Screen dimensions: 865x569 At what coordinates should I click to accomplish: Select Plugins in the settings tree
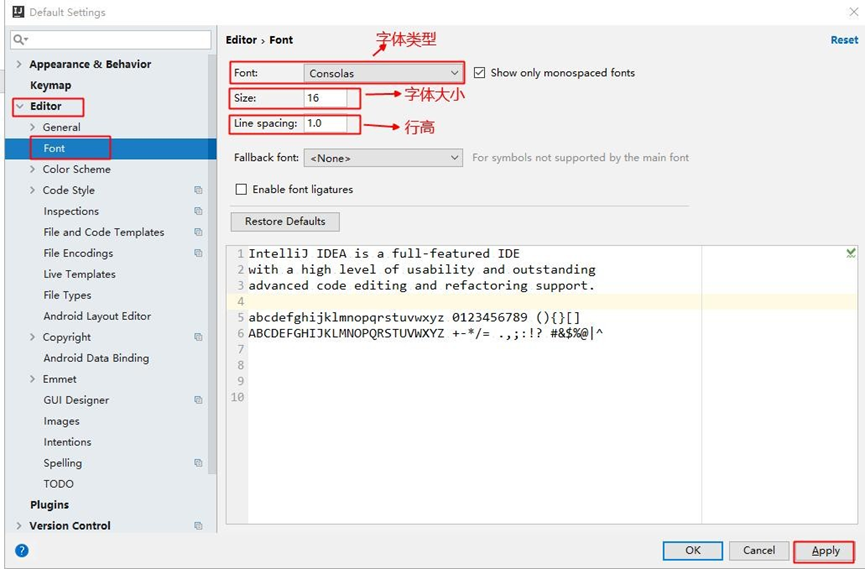click(50, 504)
